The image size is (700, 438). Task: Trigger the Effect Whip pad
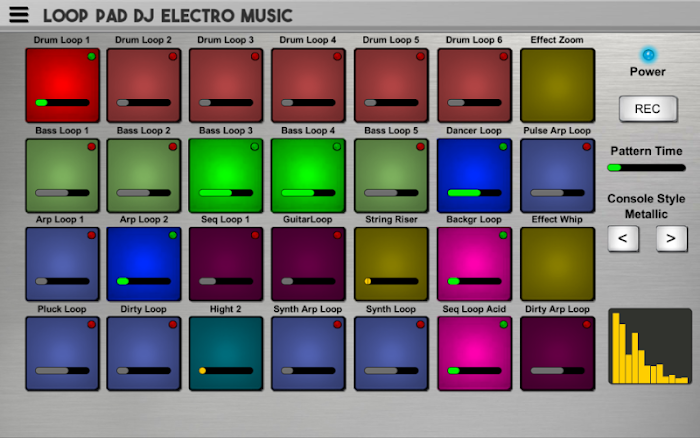tap(556, 263)
